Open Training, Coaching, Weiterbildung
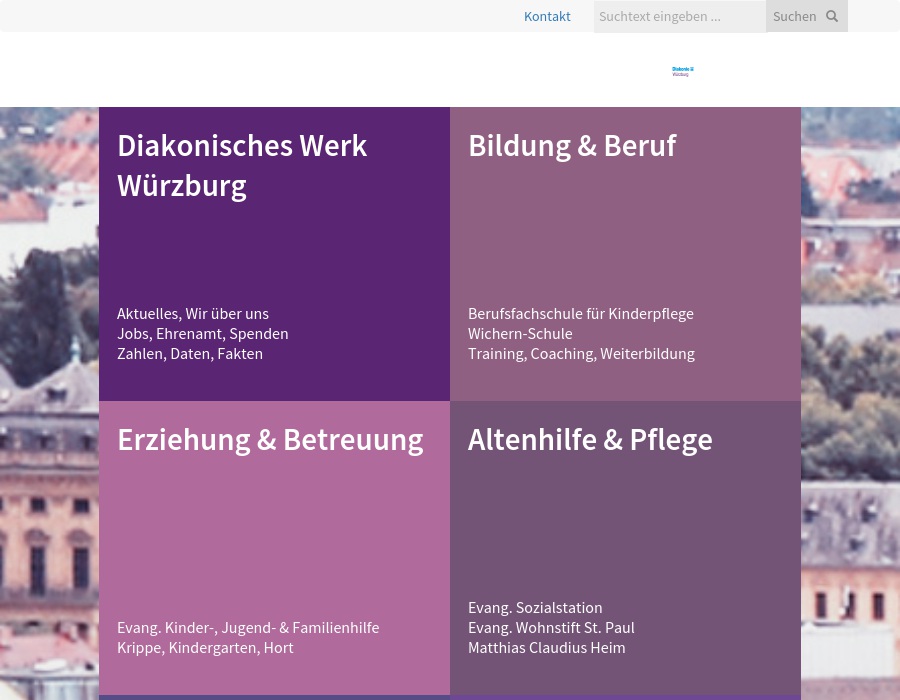This screenshot has width=900, height=700. 581,353
